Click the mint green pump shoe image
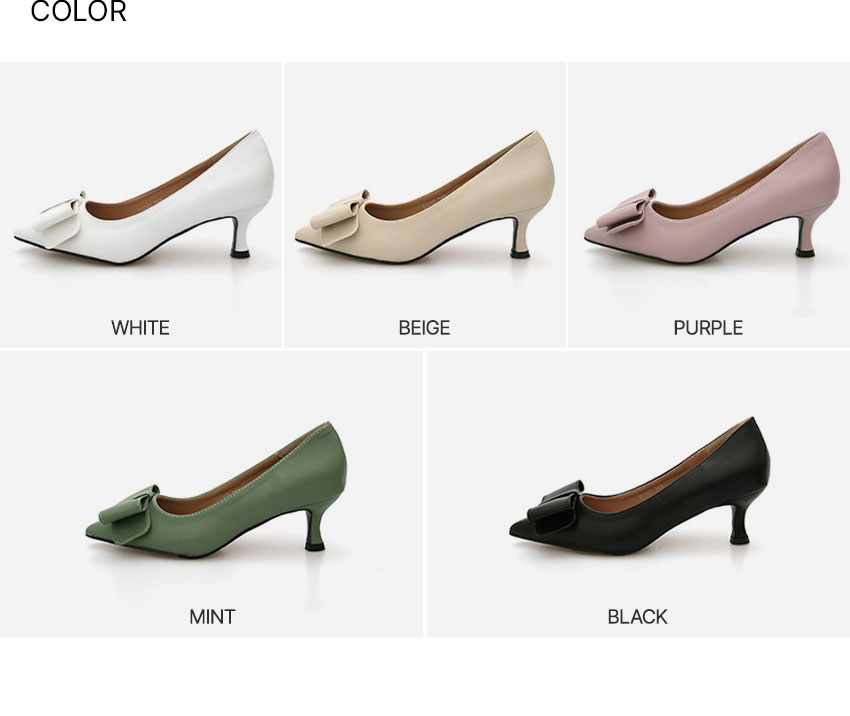The width and height of the screenshot is (850, 716). pyautogui.click(x=216, y=490)
